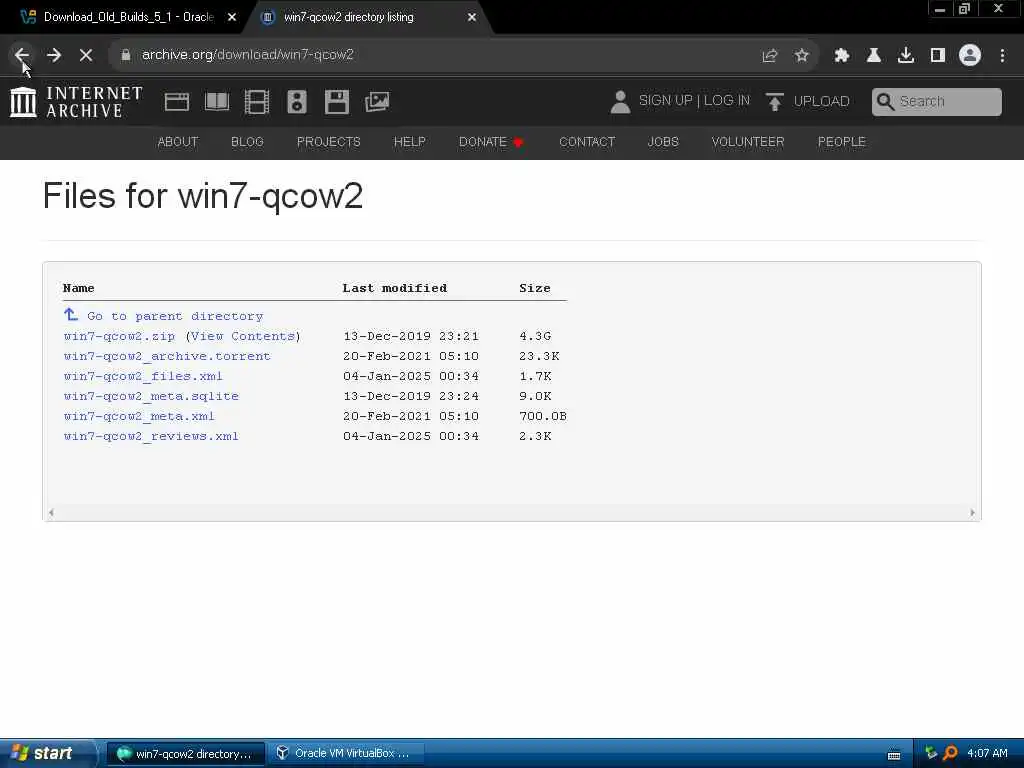Share this page via the share icon
This screenshot has height=768, width=1024.
[769, 56]
